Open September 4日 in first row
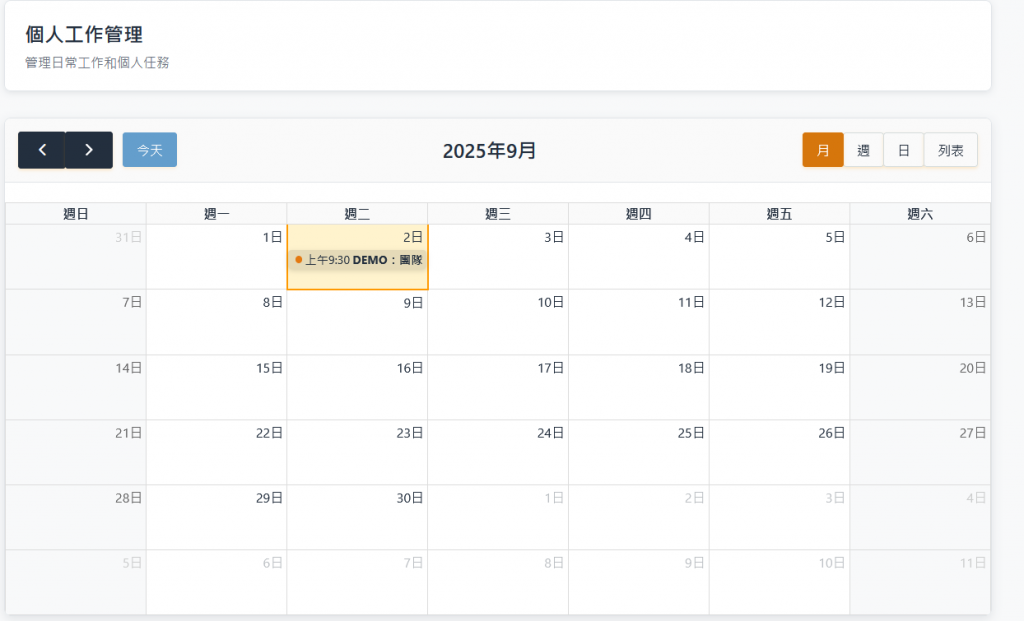1024x621 pixels. pyautogui.click(x=694, y=237)
